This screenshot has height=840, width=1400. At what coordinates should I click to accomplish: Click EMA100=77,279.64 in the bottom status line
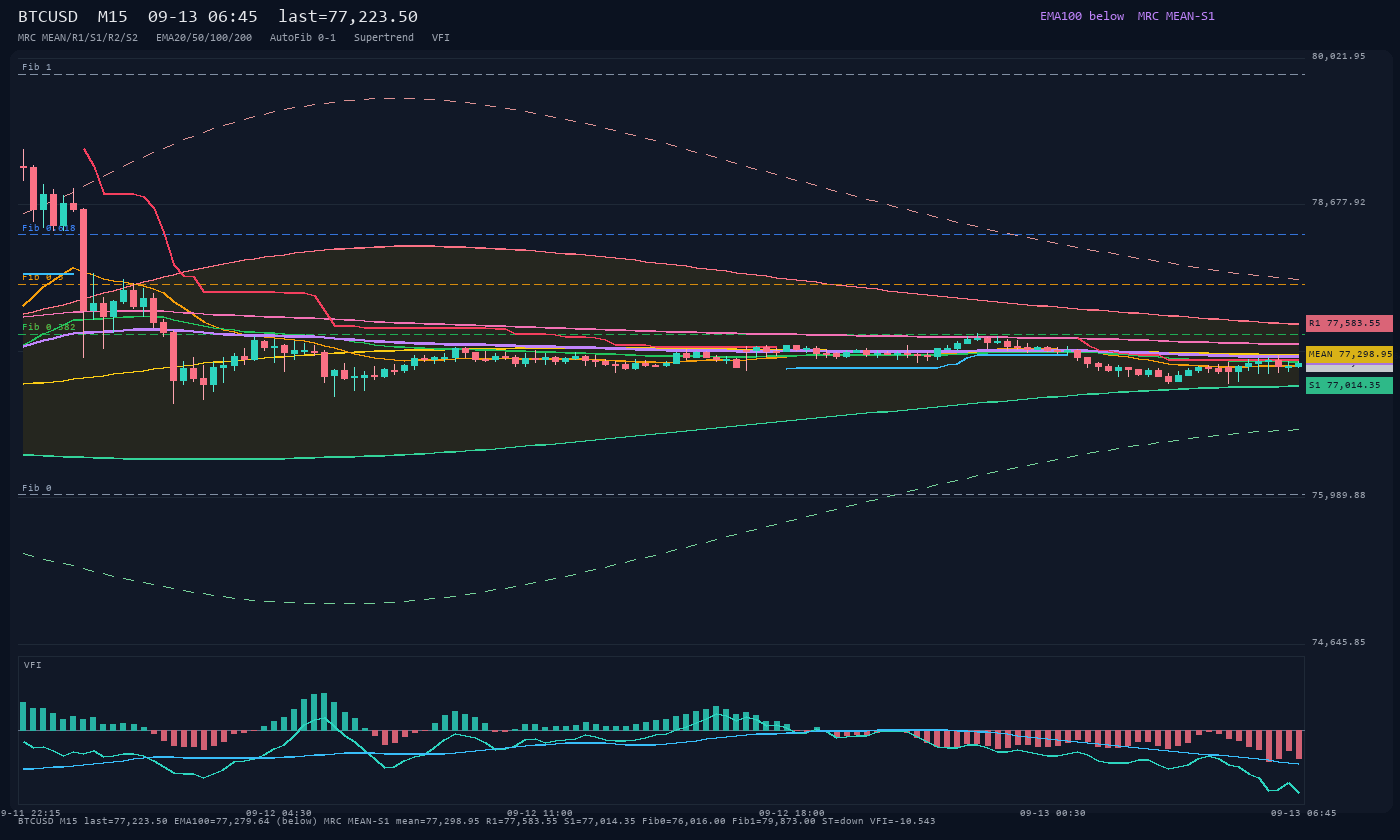click(x=222, y=821)
